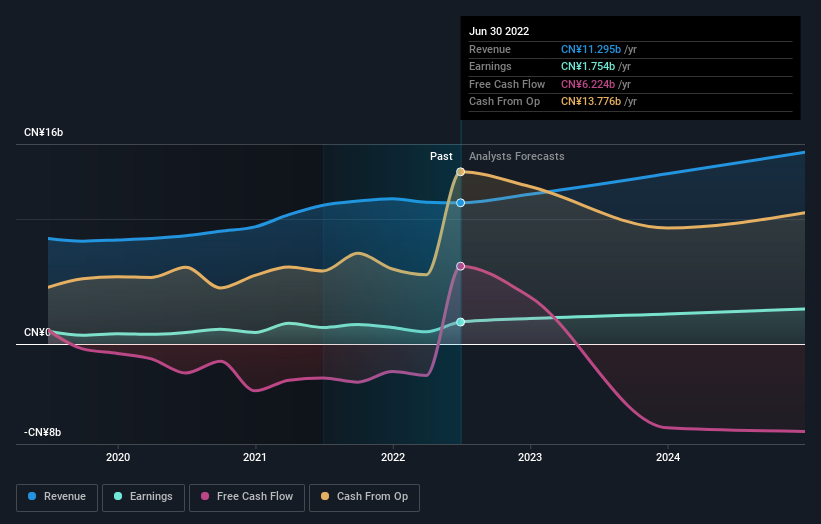The height and width of the screenshot is (524, 821).
Task: Click the Jun 30 2022 tooltip date
Action: tap(499, 31)
